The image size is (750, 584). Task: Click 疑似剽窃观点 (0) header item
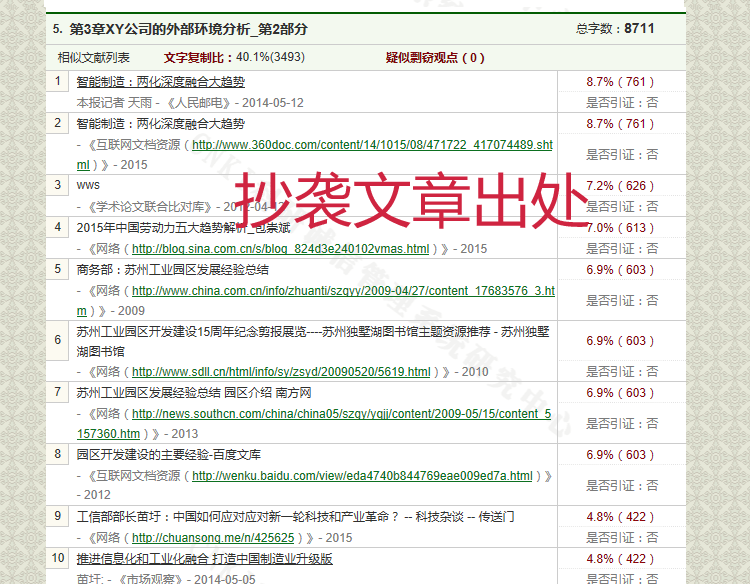(435, 58)
